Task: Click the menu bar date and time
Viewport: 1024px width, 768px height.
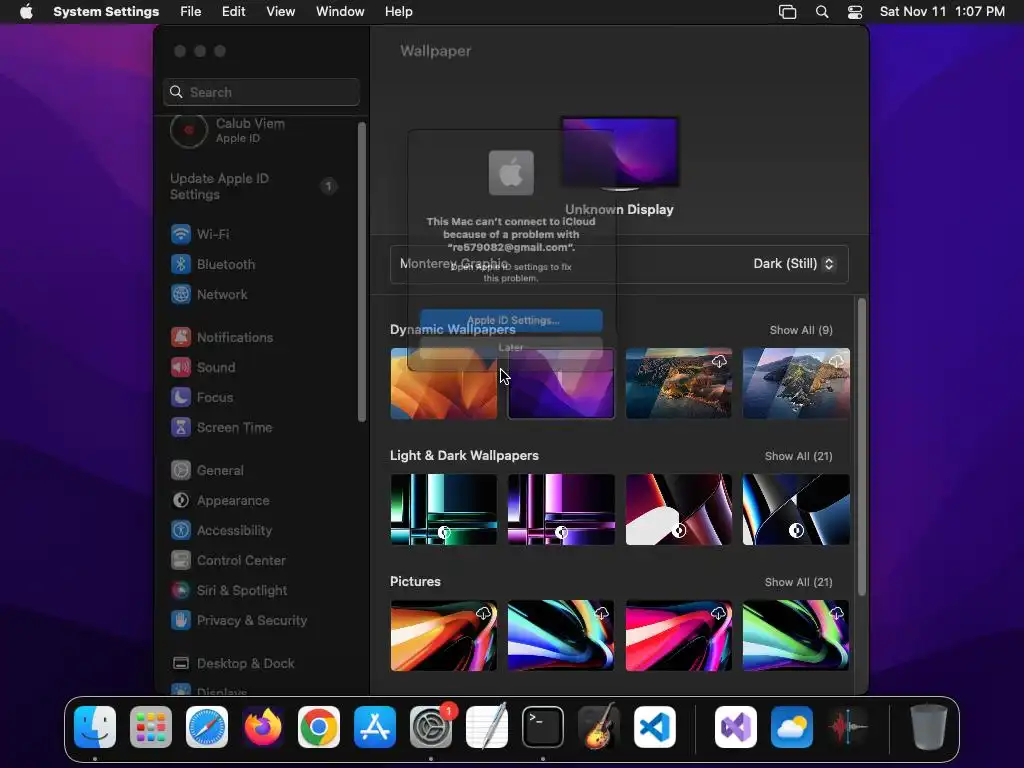Action: point(942,12)
